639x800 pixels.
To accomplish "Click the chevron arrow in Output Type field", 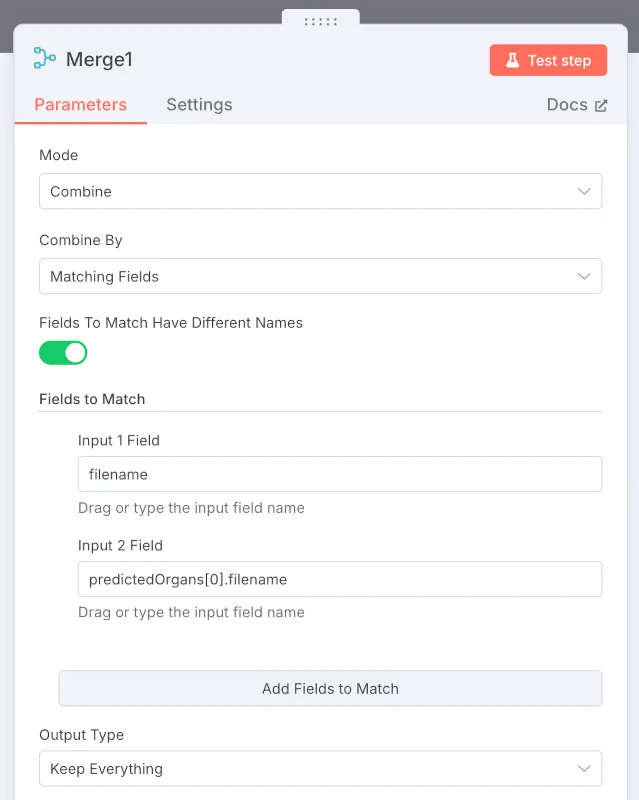I will pos(584,769).
